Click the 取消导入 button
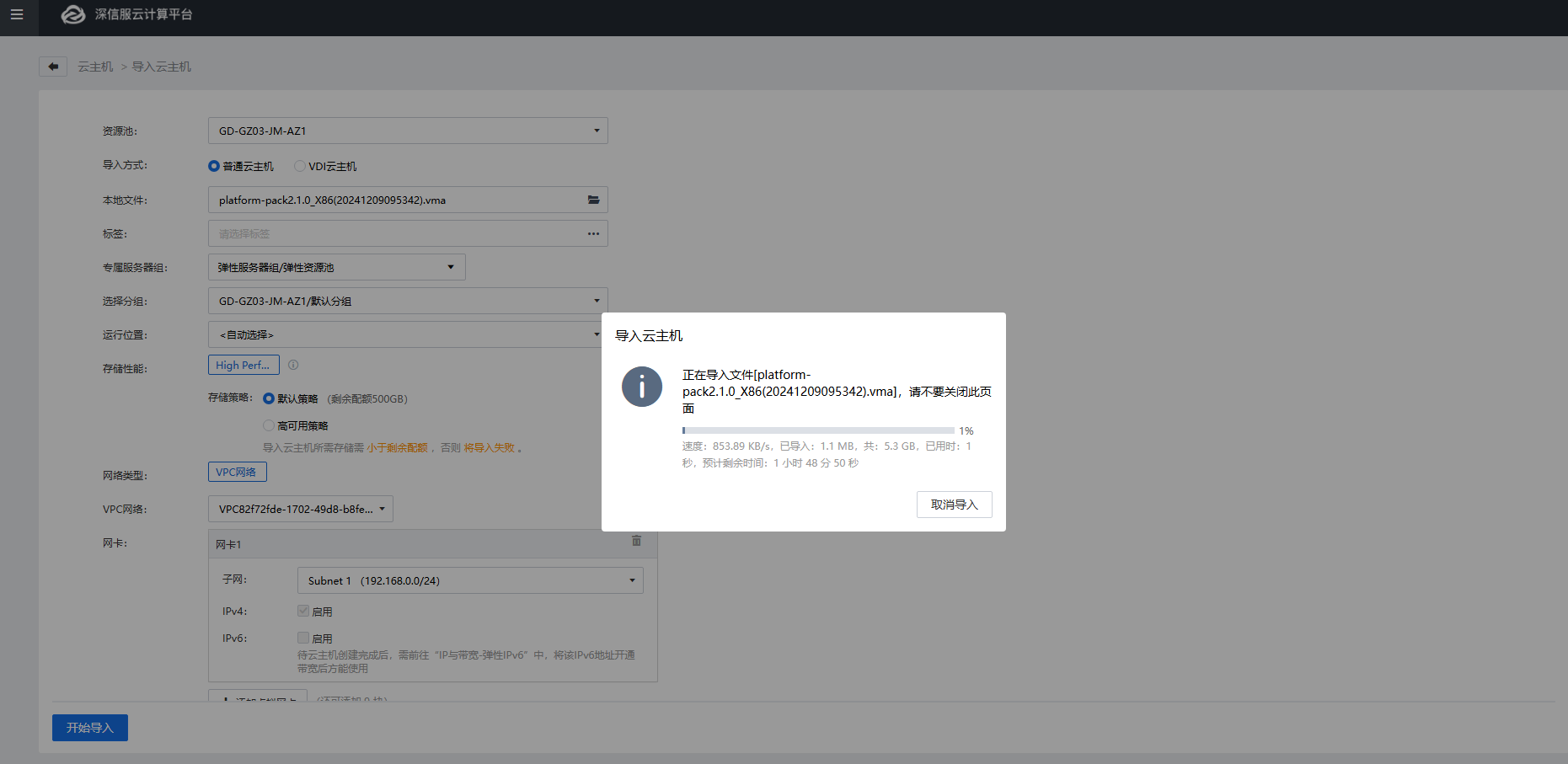This screenshot has width=1568, height=764. 954,505
